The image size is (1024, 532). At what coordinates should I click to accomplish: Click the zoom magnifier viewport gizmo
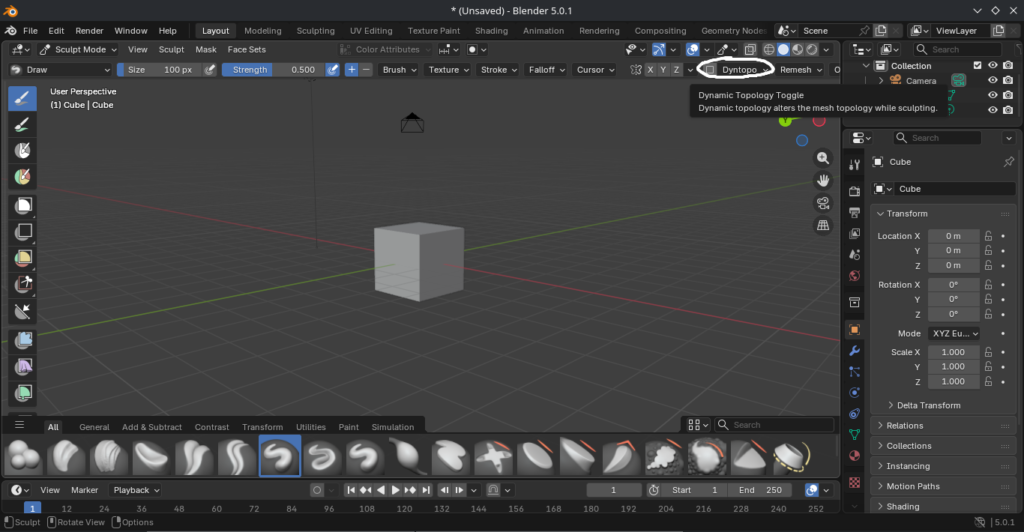tap(823, 158)
